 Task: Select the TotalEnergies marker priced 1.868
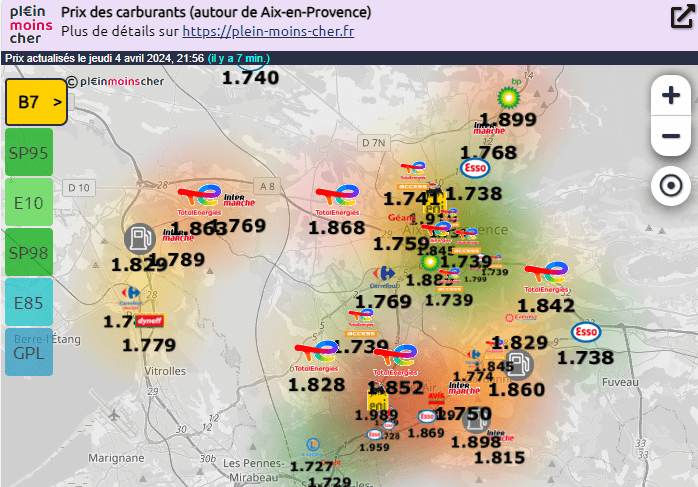point(336,199)
